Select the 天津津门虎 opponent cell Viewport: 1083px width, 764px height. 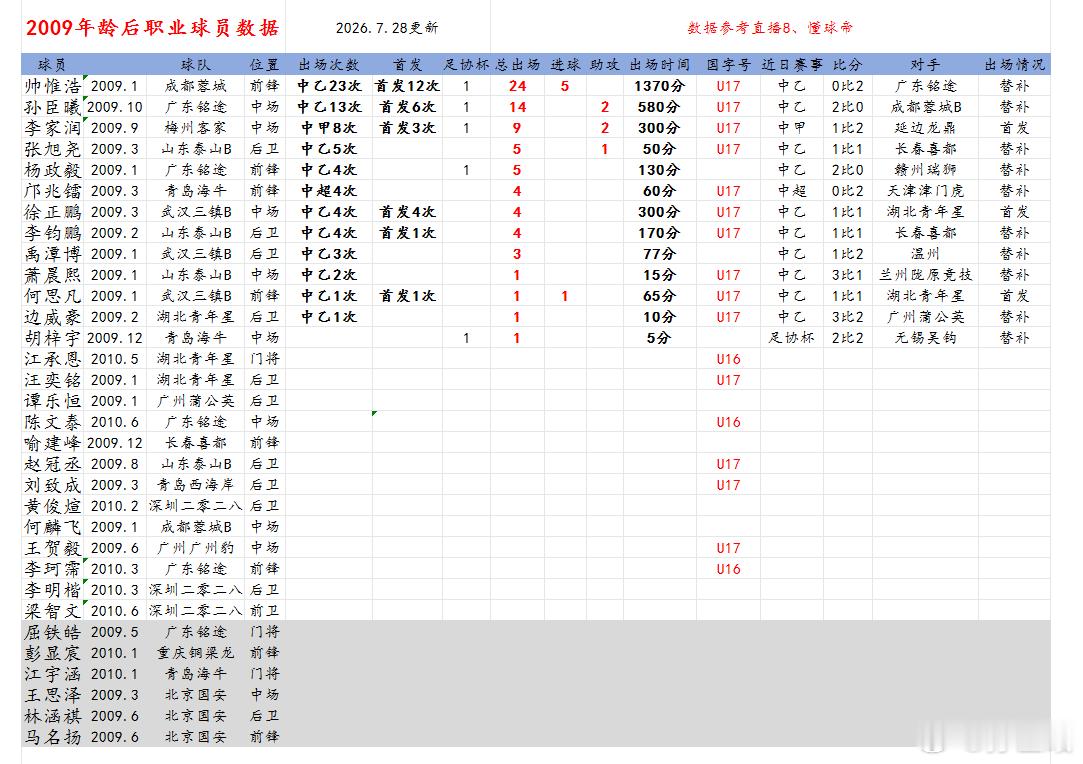click(x=926, y=191)
